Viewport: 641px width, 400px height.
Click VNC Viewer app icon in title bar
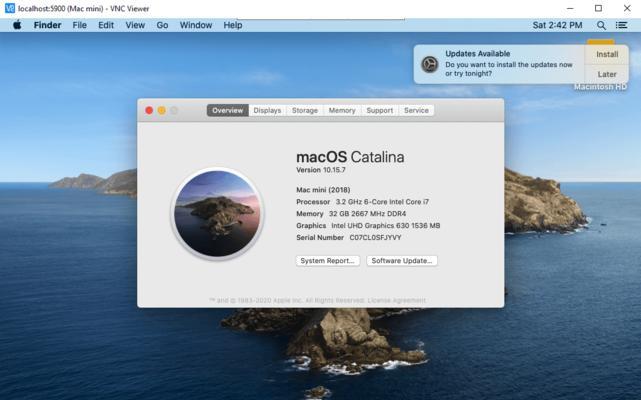[9, 8]
